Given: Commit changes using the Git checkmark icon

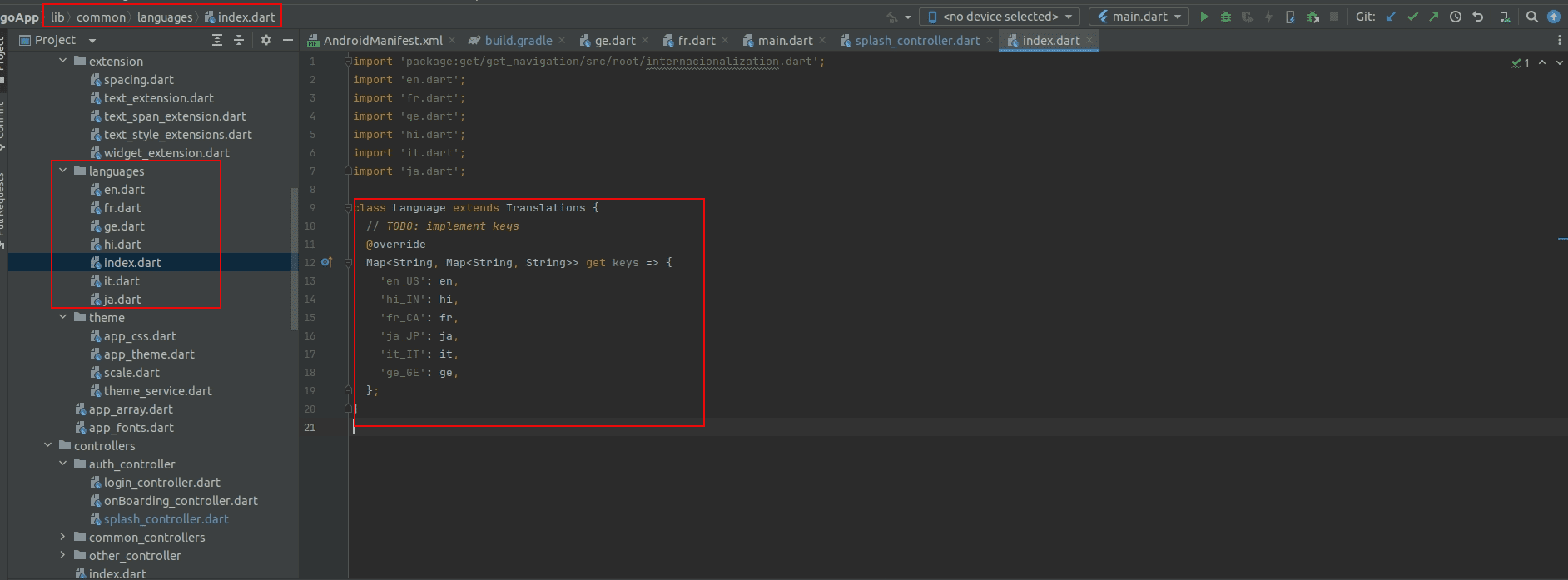Looking at the screenshot, I should click(1412, 17).
